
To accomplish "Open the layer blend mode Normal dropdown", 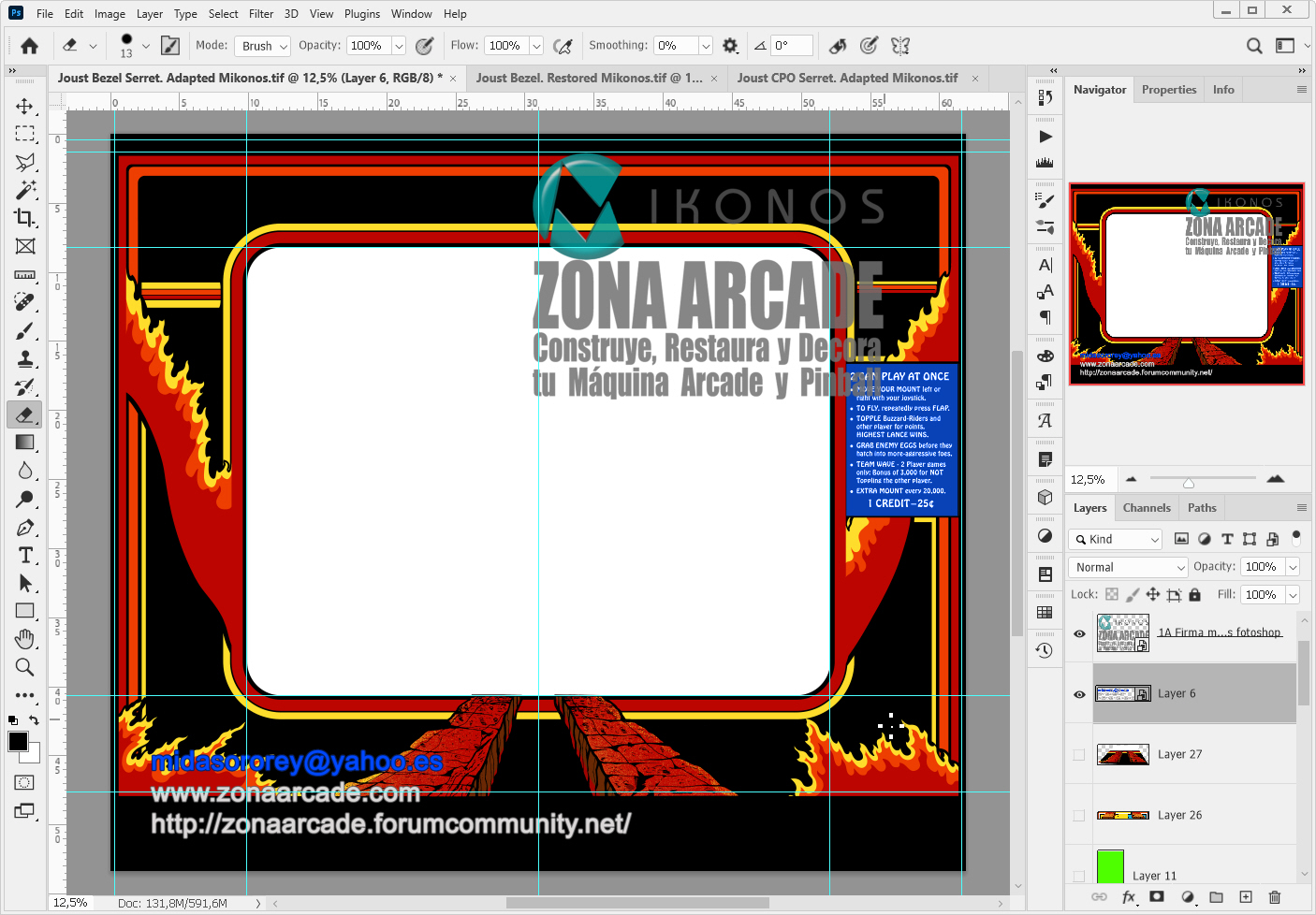I will pyautogui.click(x=1129, y=567).
